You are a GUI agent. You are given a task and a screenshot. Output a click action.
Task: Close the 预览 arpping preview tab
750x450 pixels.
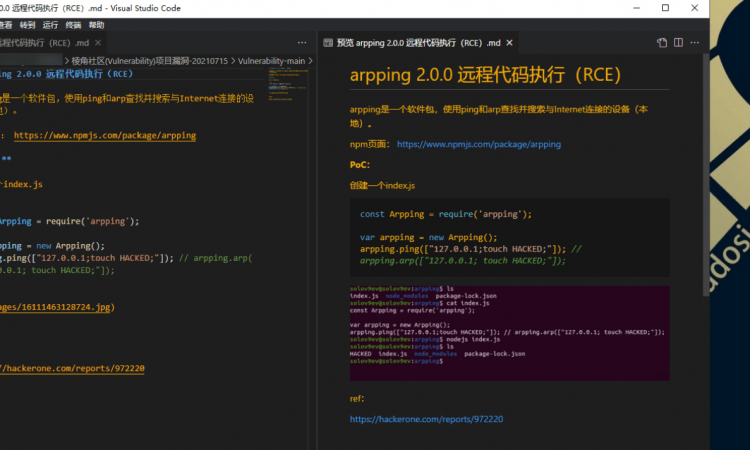coord(509,43)
